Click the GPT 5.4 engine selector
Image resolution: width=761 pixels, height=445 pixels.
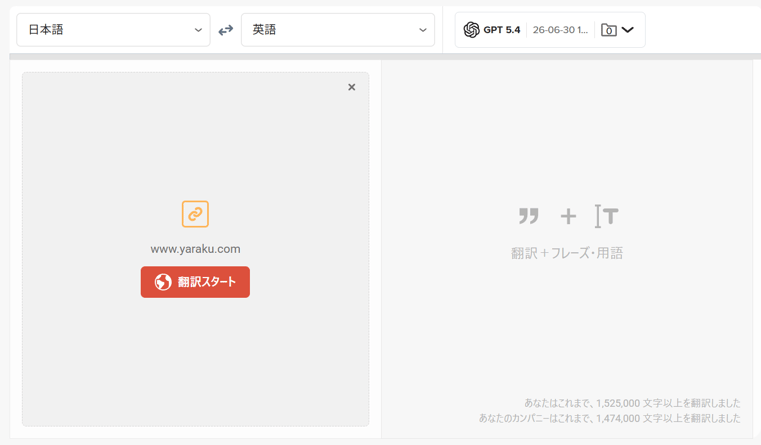(492, 30)
